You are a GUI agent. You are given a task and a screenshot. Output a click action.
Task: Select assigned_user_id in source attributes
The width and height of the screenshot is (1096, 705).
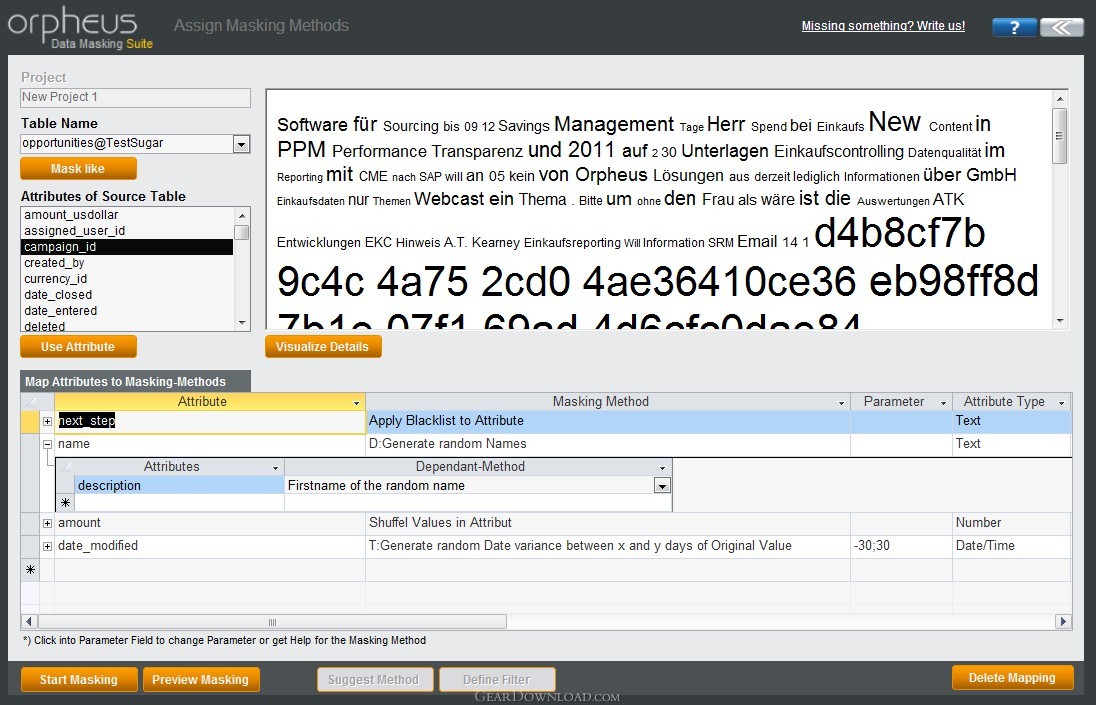[x=127, y=231]
